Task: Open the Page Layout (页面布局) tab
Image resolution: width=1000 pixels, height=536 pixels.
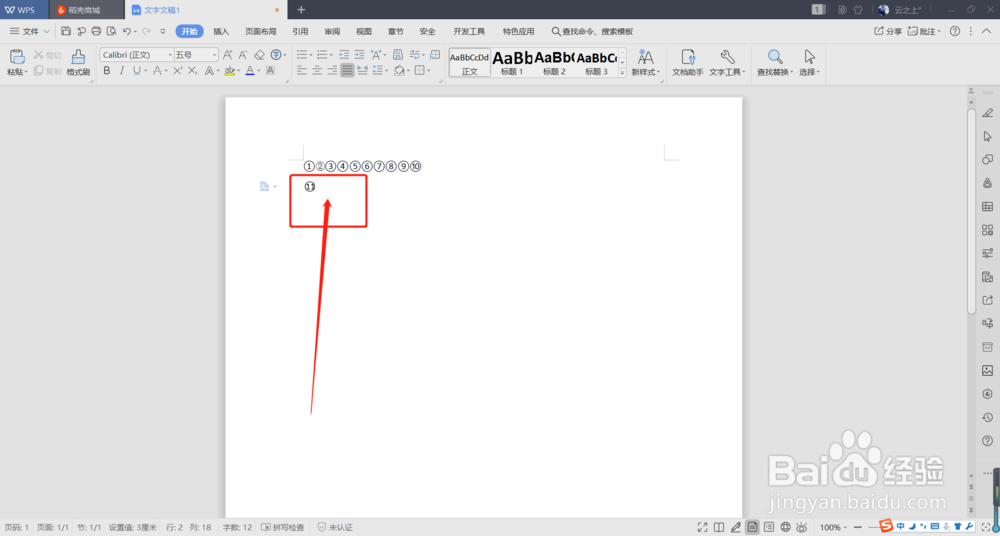Action: coord(261,31)
